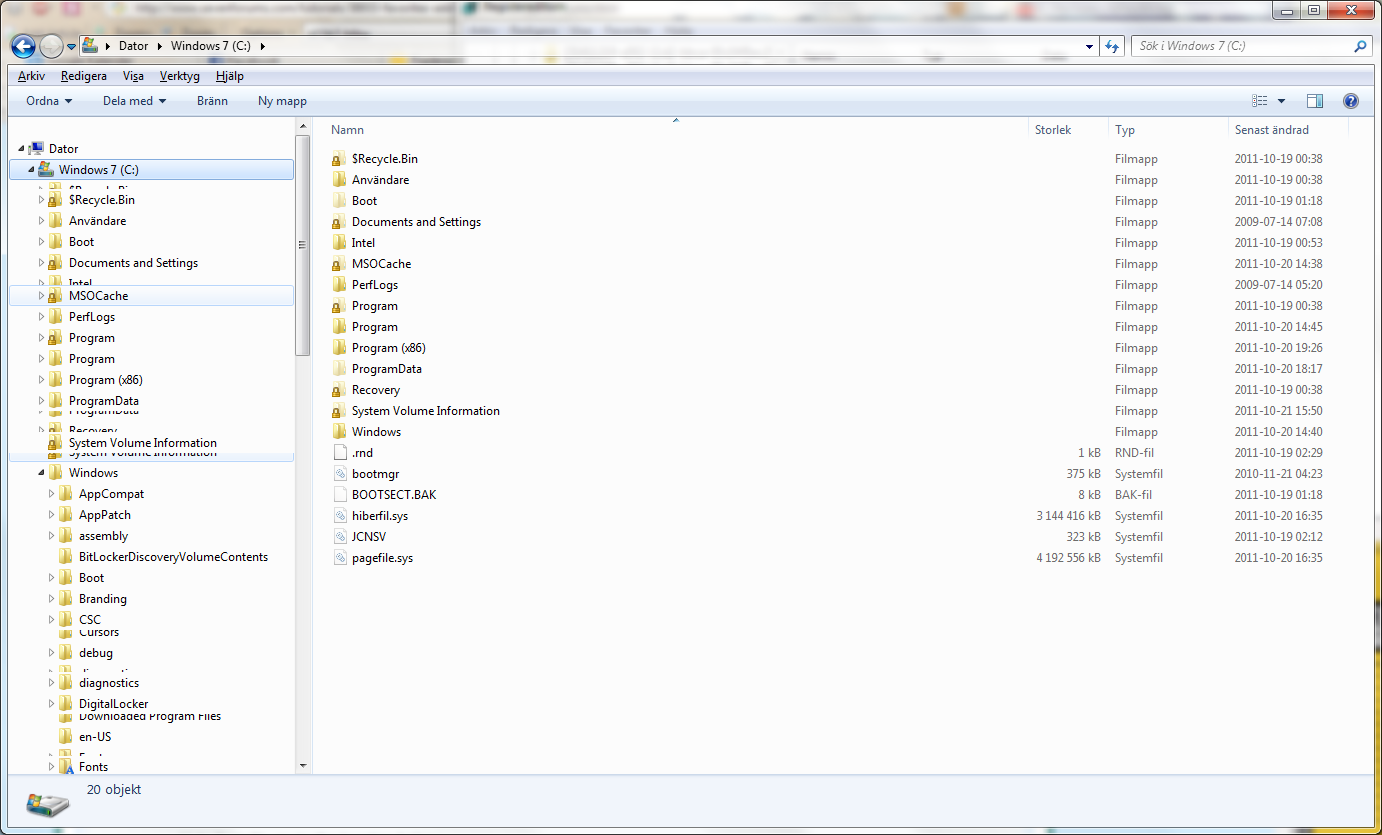Click the search magnifier icon
The height and width of the screenshot is (835, 1382).
click(x=1360, y=46)
